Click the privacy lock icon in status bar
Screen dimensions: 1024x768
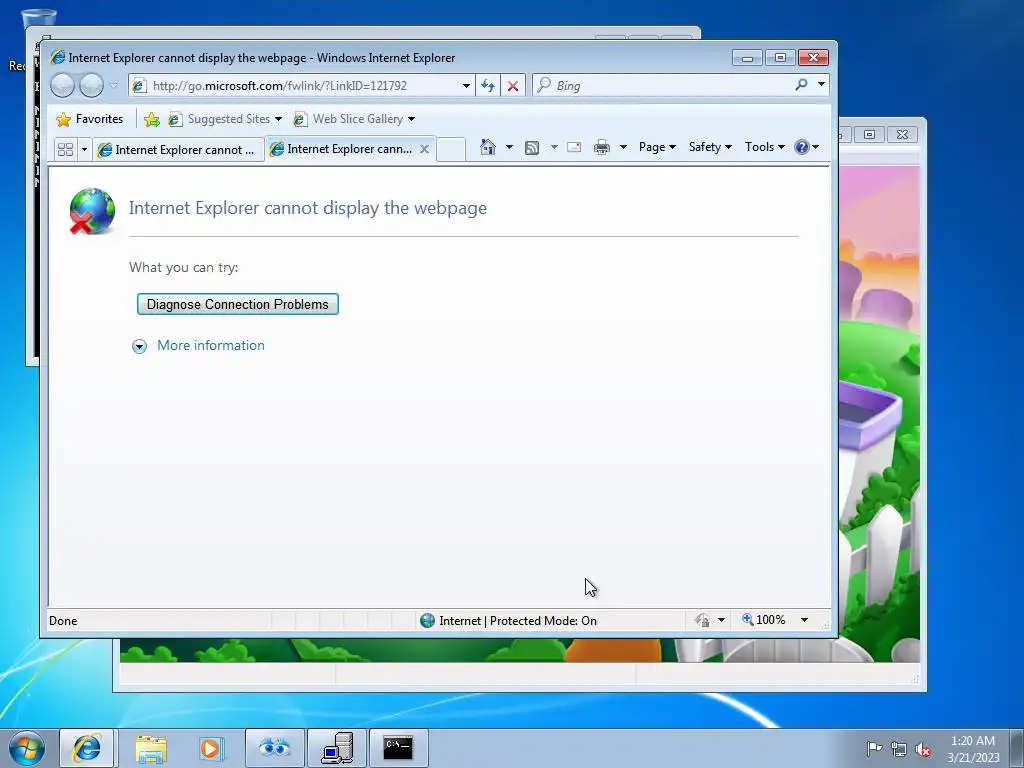pyautogui.click(x=703, y=620)
